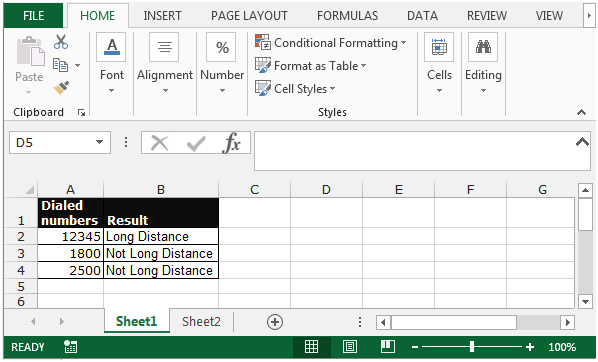
Task: Click the horizontal scrollbar right arrow
Action: tap(567, 323)
